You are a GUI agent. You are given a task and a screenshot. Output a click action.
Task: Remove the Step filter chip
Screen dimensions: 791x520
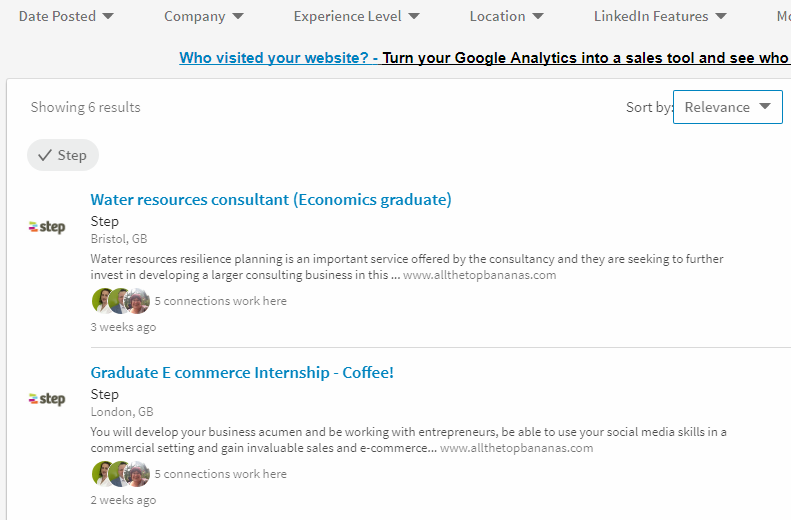[x=63, y=155]
